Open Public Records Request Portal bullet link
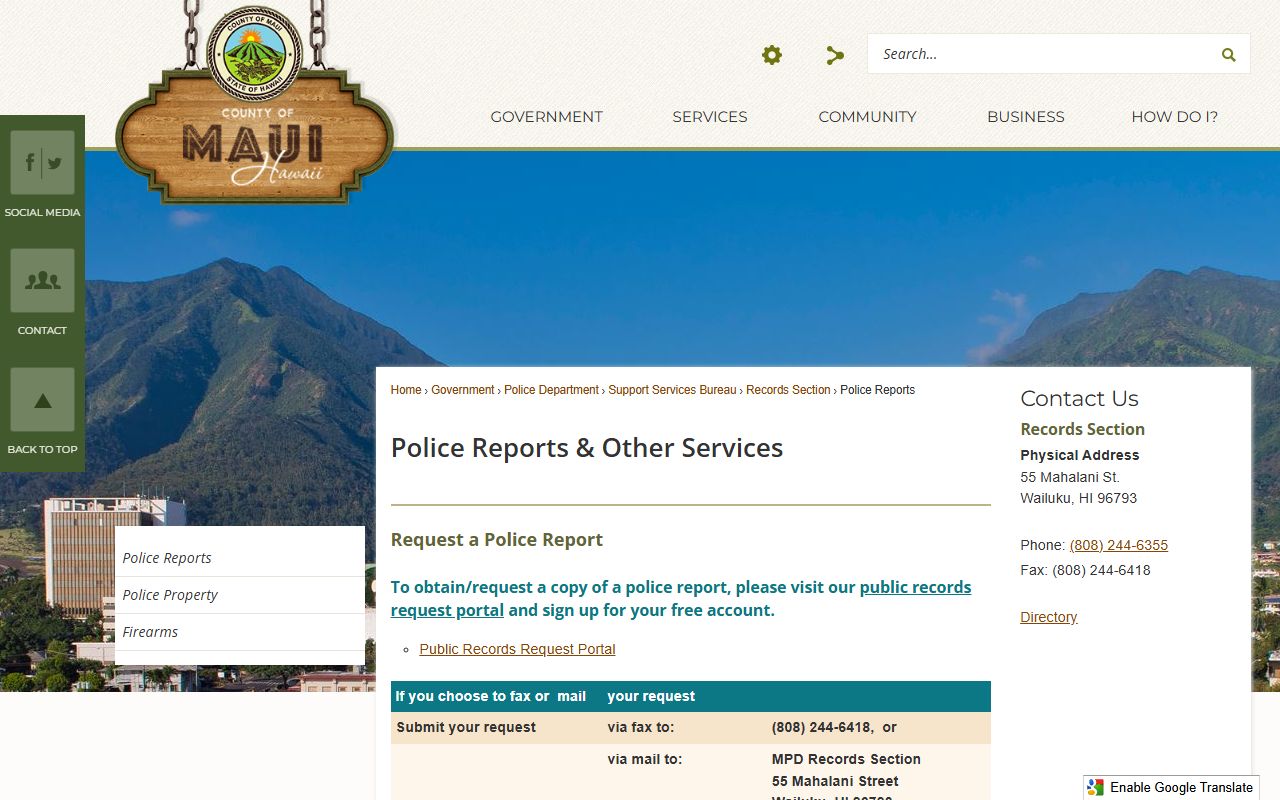This screenshot has height=800, width=1280. coord(517,649)
